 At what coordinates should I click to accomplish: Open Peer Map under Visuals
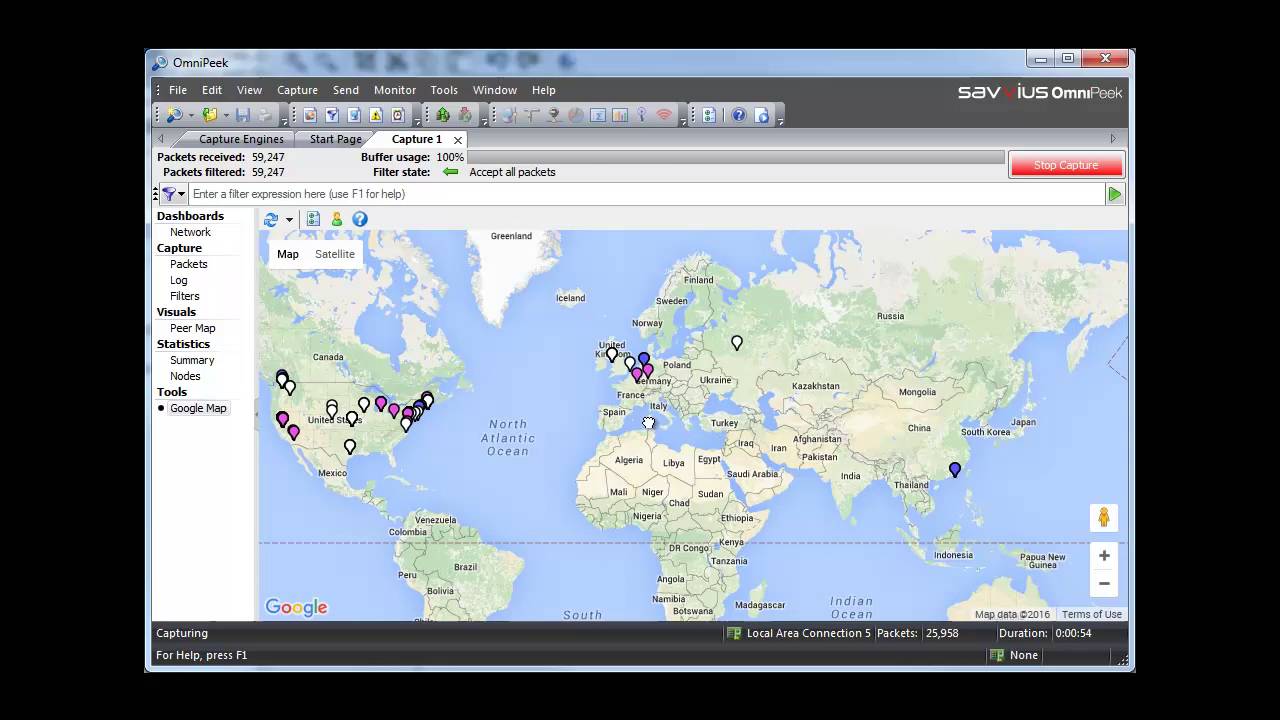[193, 328]
